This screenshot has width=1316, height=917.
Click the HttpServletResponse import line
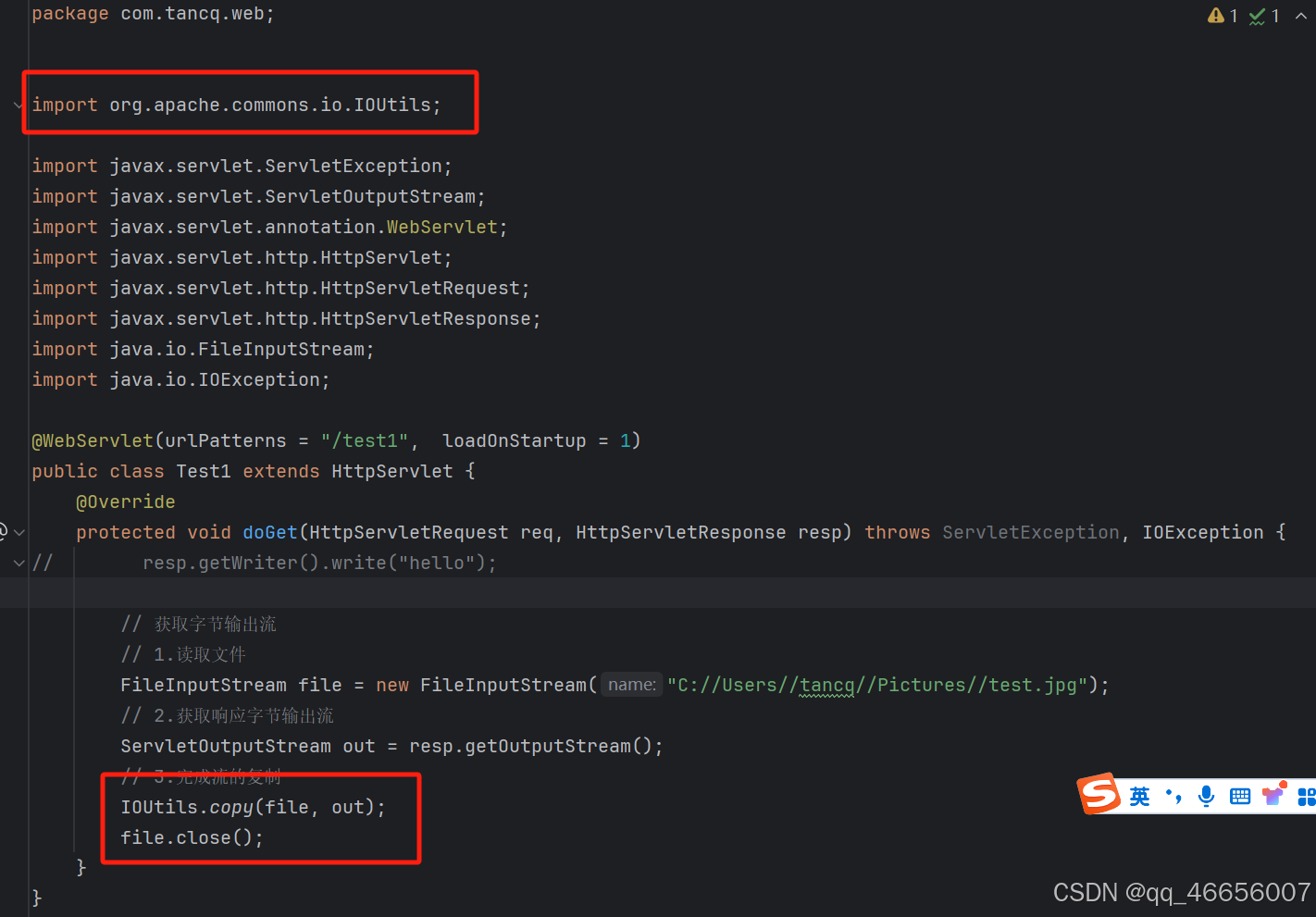tap(287, 318)
